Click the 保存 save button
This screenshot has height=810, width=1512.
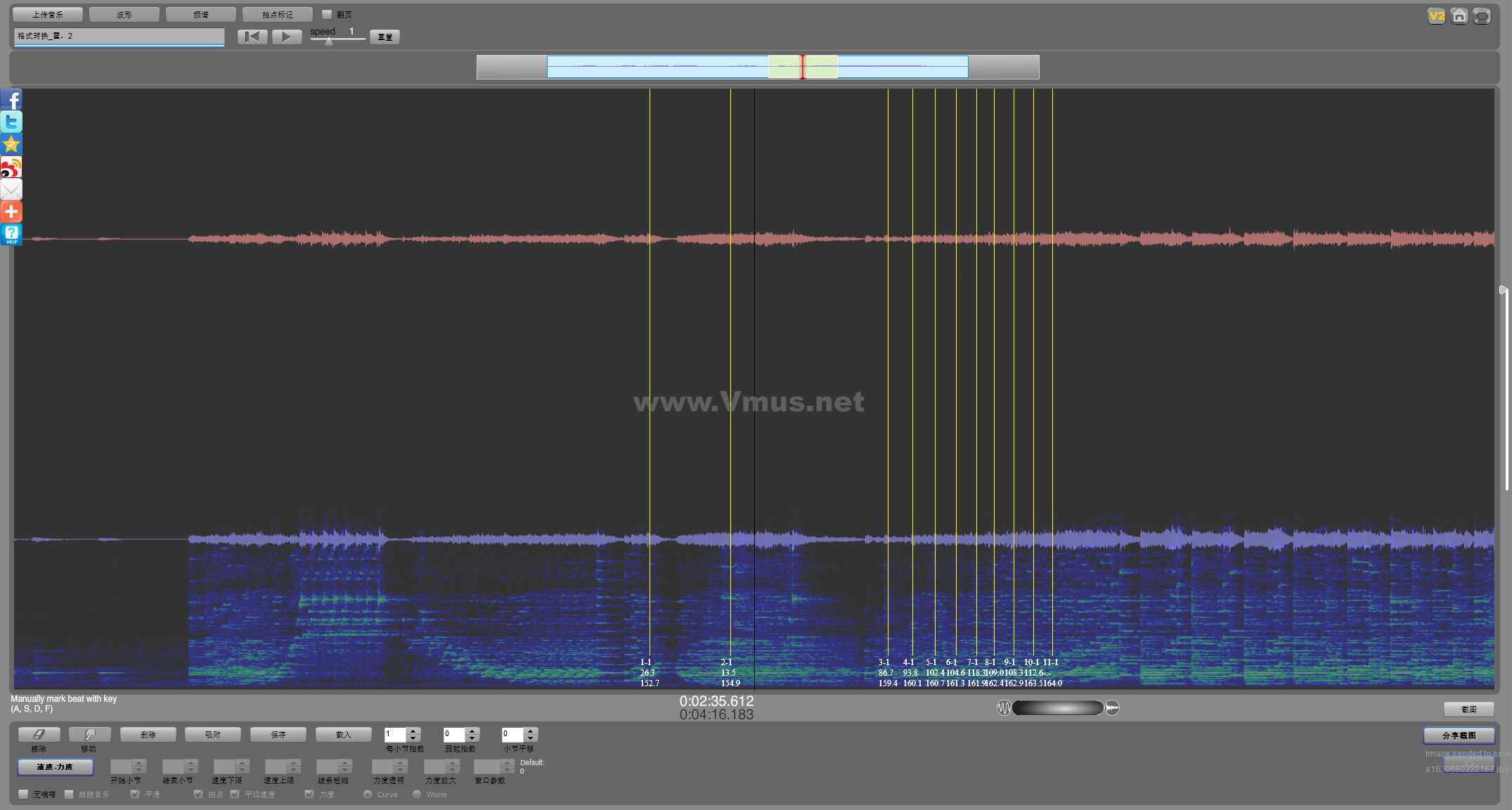point(278,734)
